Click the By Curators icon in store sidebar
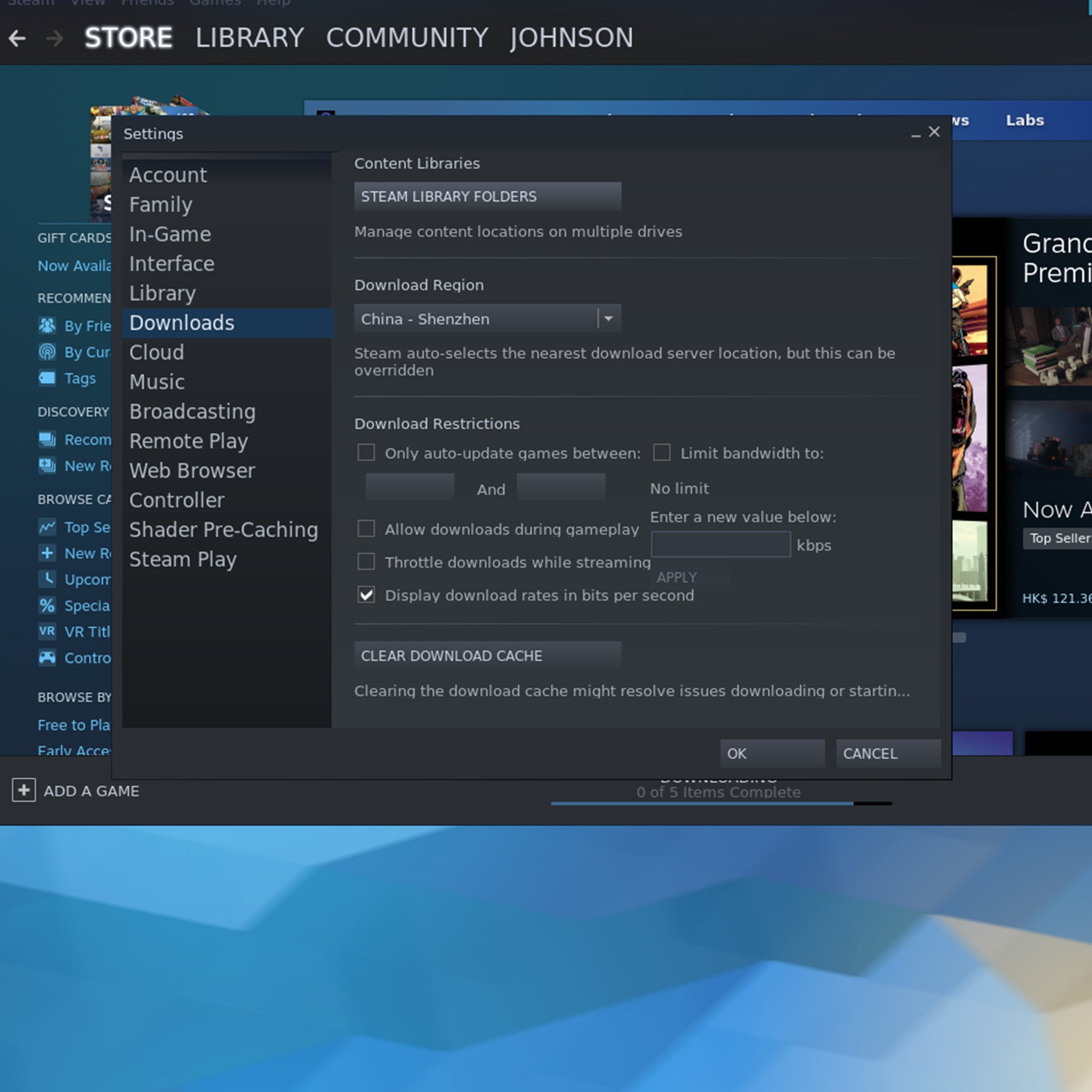Viewport: 1092px width, 1092px height. click(47, 352)
